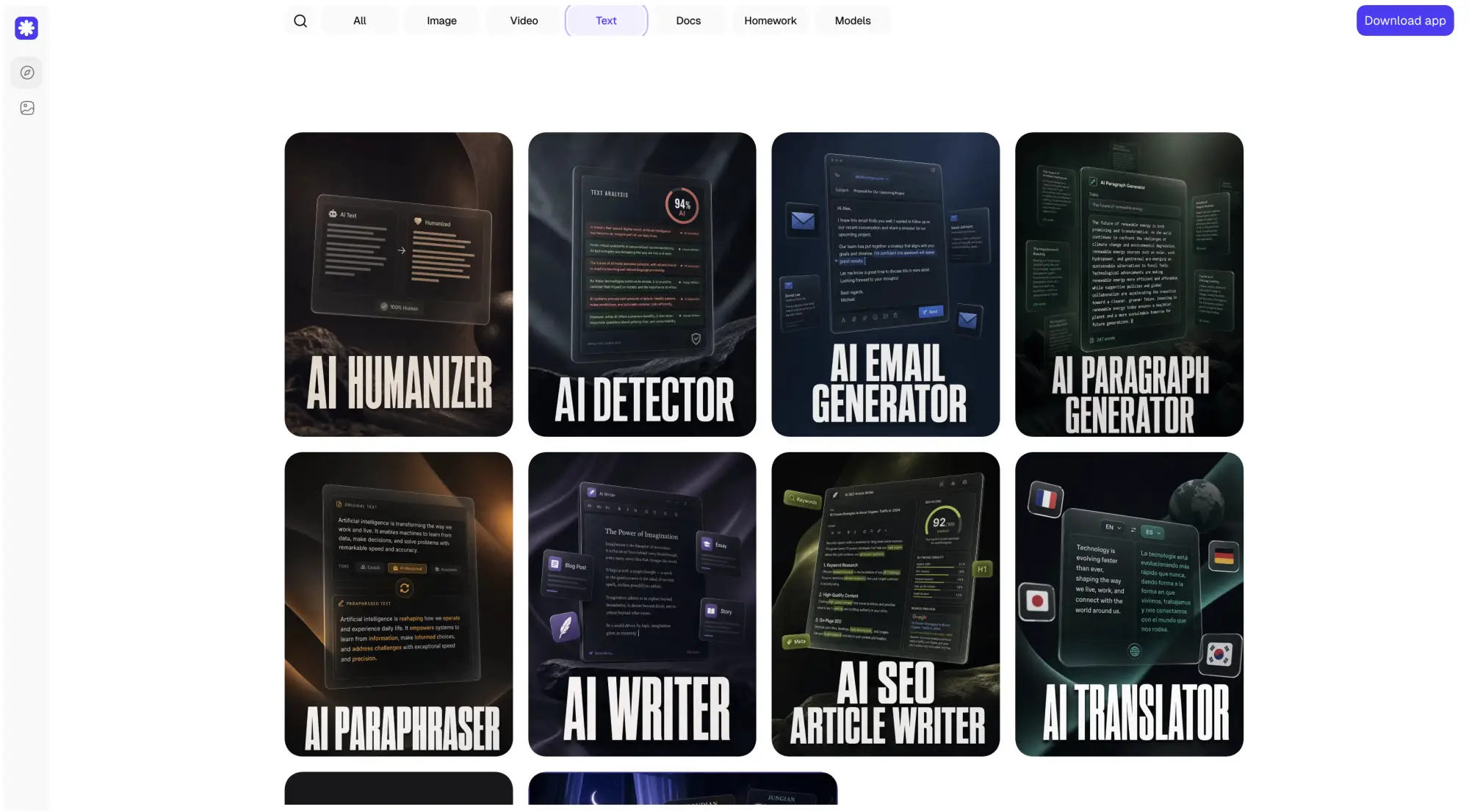Select the All tab
The height and width of the screenshot is (812, 1469).
360,21
